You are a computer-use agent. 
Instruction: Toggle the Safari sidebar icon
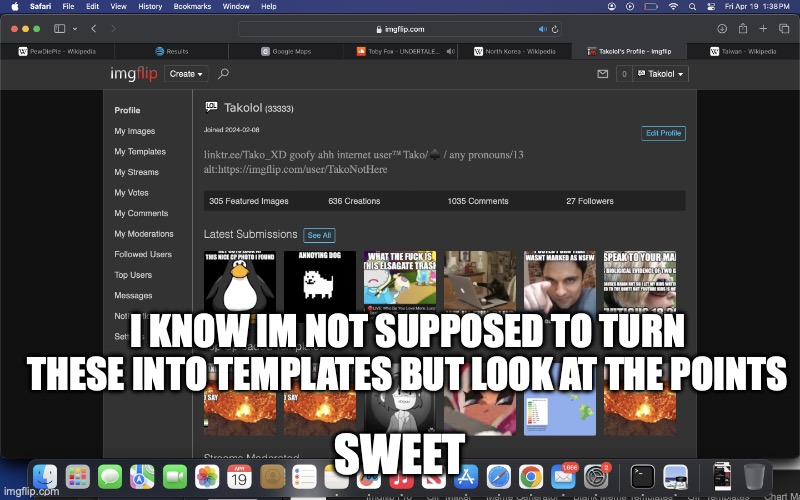(60, 29)
